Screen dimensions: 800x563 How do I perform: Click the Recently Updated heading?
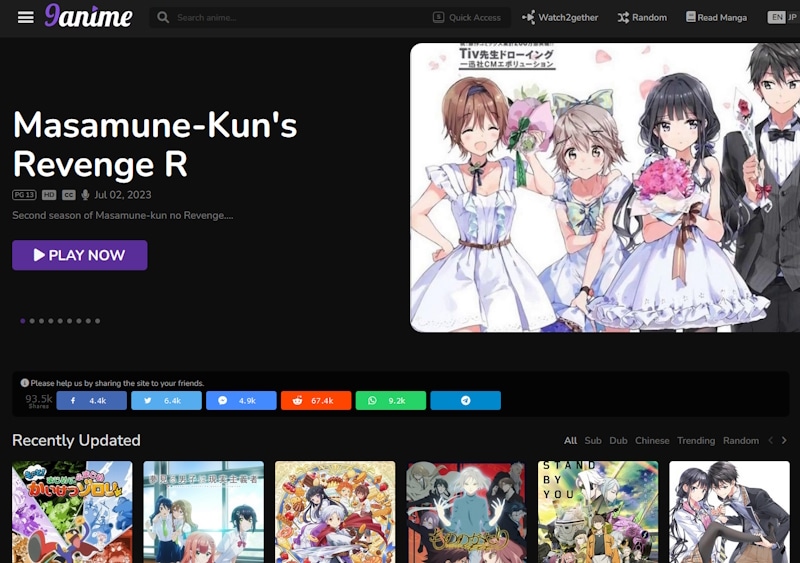click(76, 440)
